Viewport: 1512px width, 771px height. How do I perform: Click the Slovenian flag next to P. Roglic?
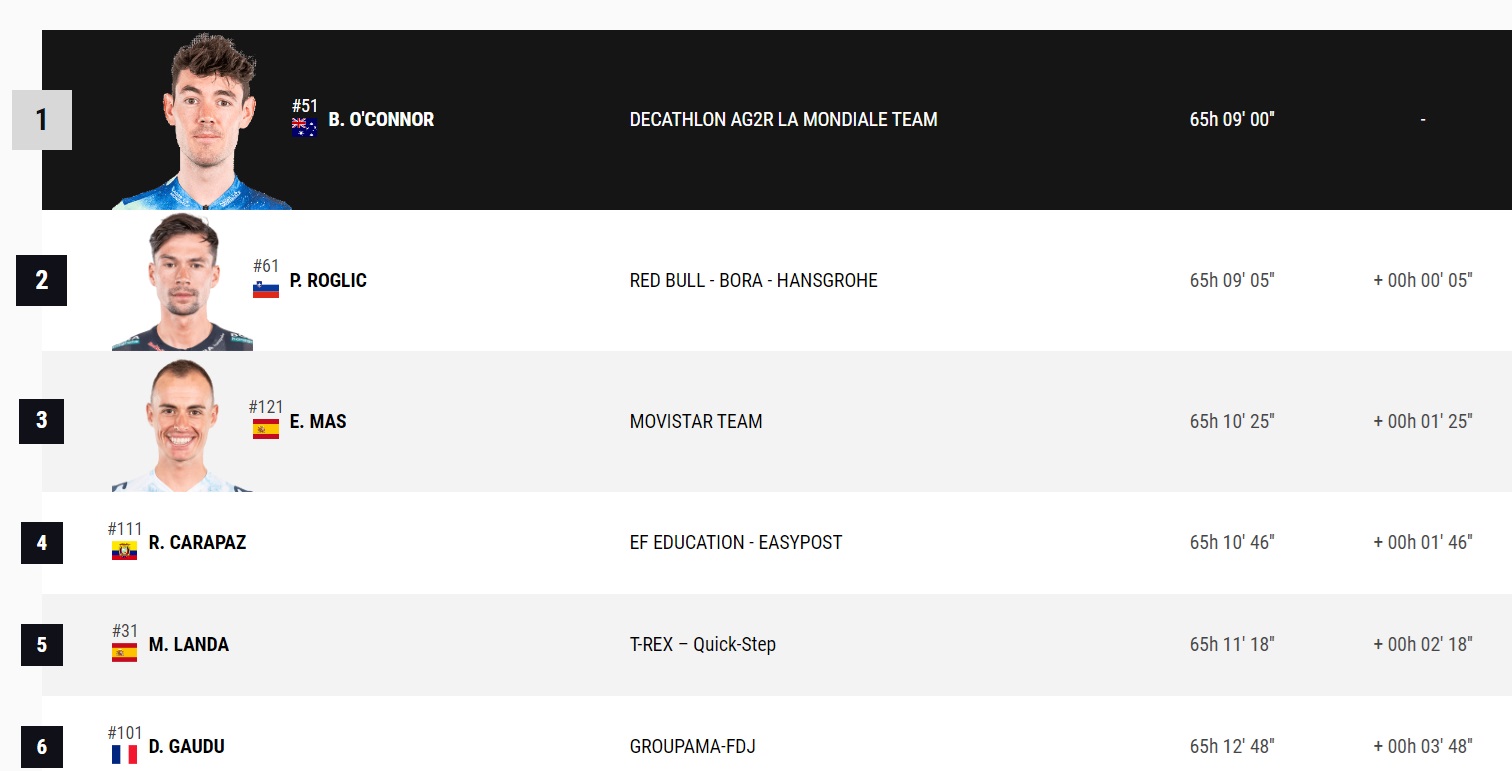(x=266, y=289)
